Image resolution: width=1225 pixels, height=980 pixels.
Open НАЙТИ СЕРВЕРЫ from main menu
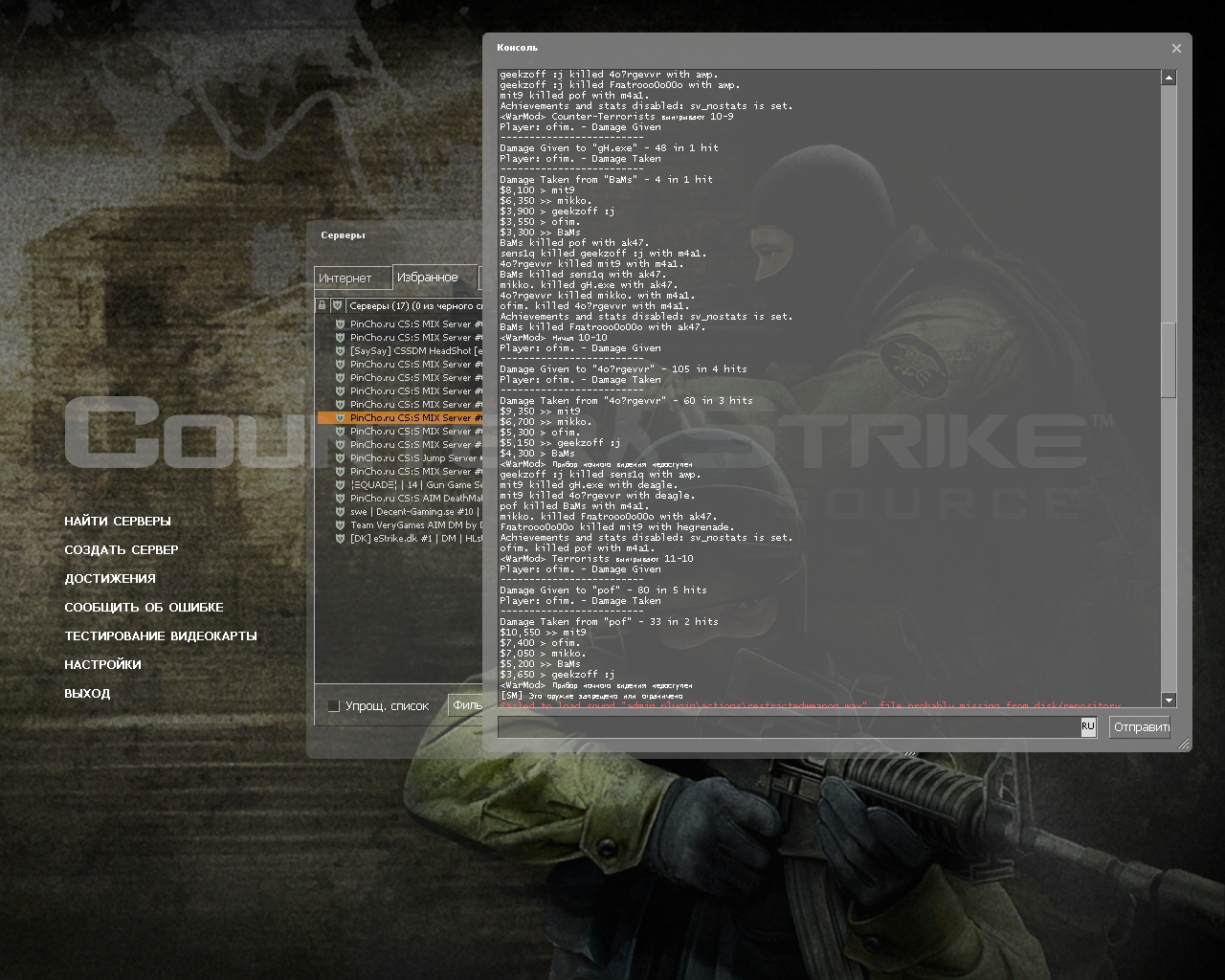pos(118,522)
